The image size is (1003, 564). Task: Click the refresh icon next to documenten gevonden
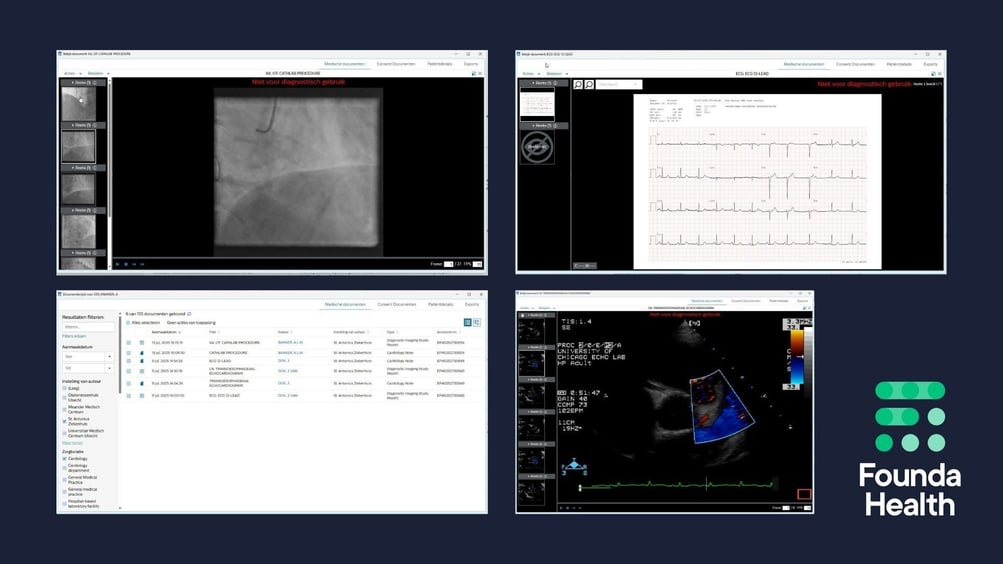click(189, 313)
